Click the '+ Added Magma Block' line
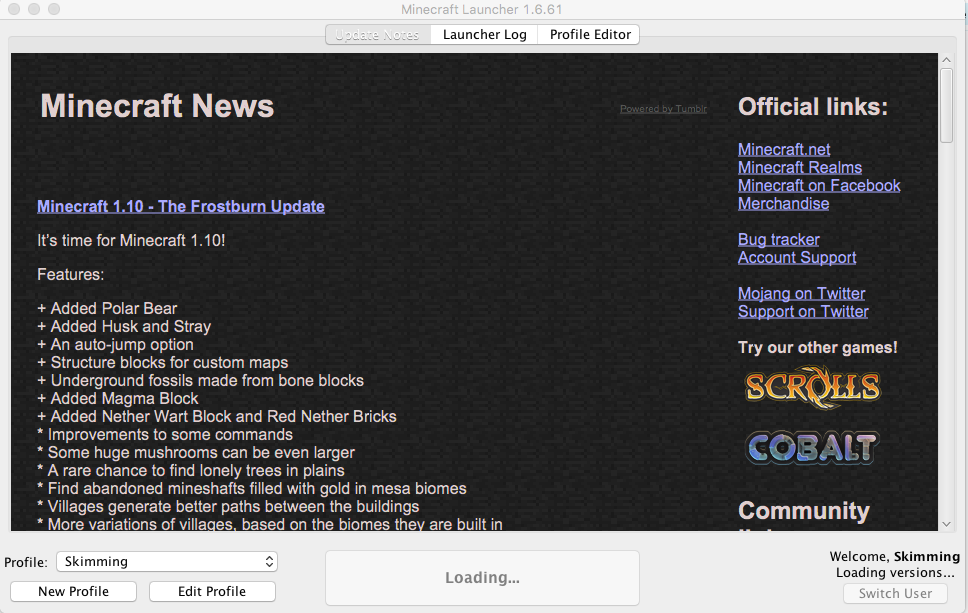The width and height of the screenshot is (968, 613). 118,398
